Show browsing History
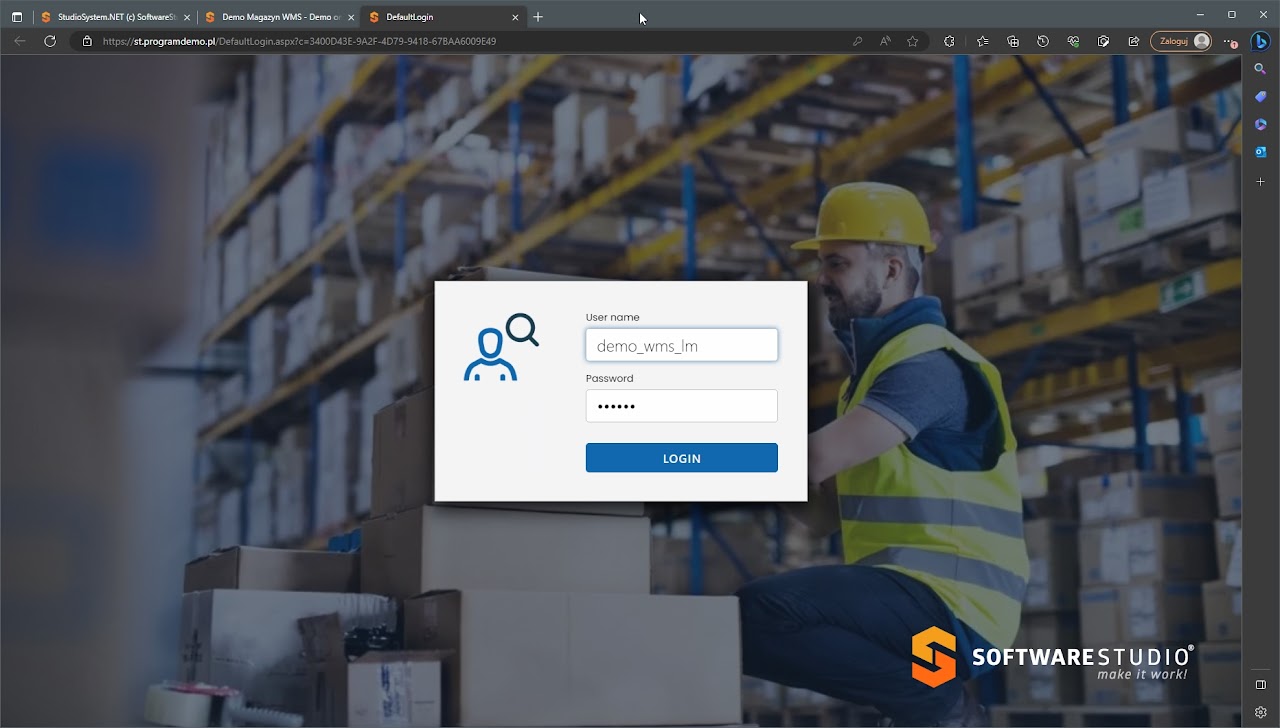 tap(1043, 41)
